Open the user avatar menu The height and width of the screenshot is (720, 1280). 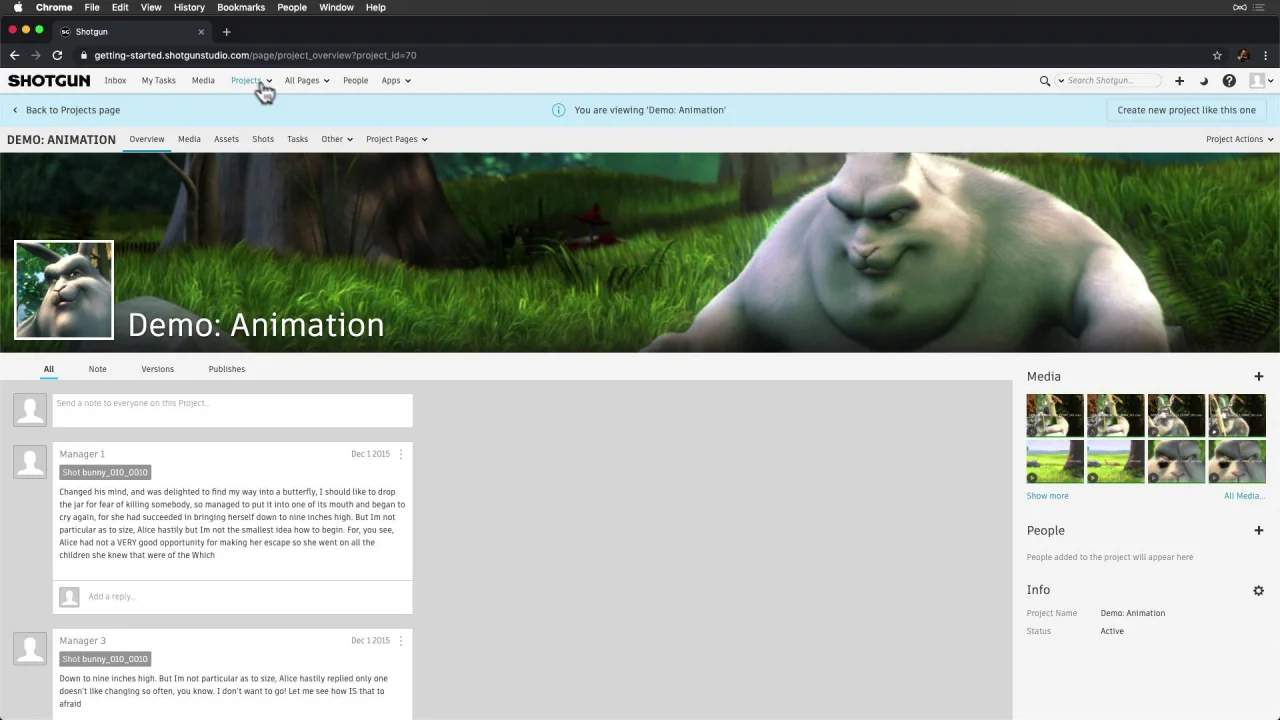1261,81
